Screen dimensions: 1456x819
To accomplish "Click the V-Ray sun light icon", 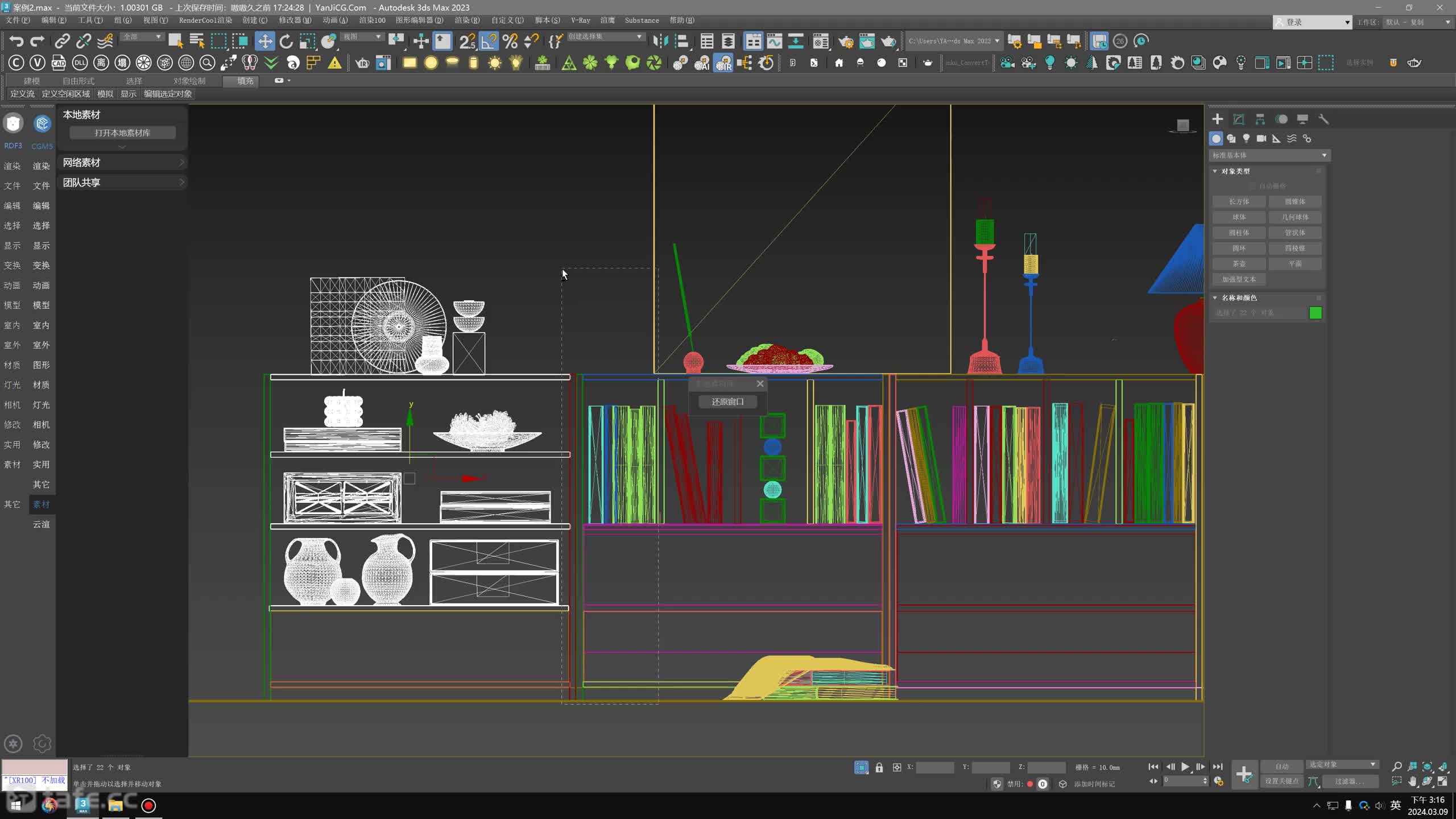I will click(x=495, y=63).
